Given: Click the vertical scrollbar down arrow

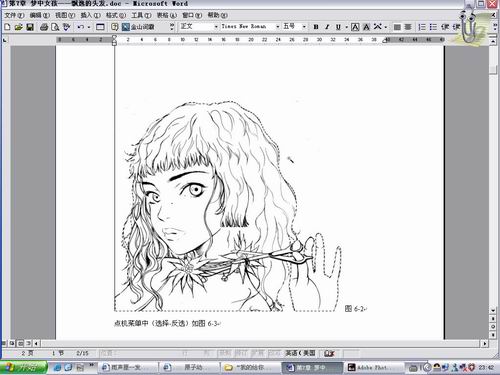Looking at the screenshot, I should pos(493,310).
